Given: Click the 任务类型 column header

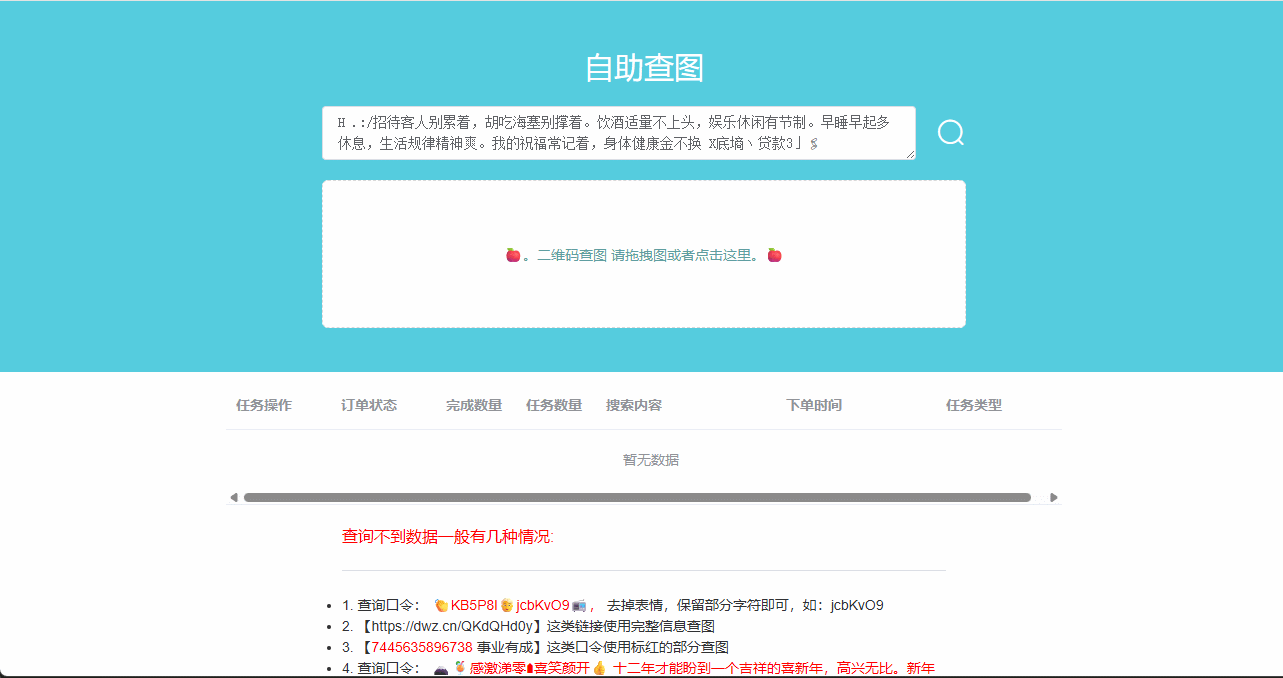Looking at the screenshot, I should pos(974,405).
